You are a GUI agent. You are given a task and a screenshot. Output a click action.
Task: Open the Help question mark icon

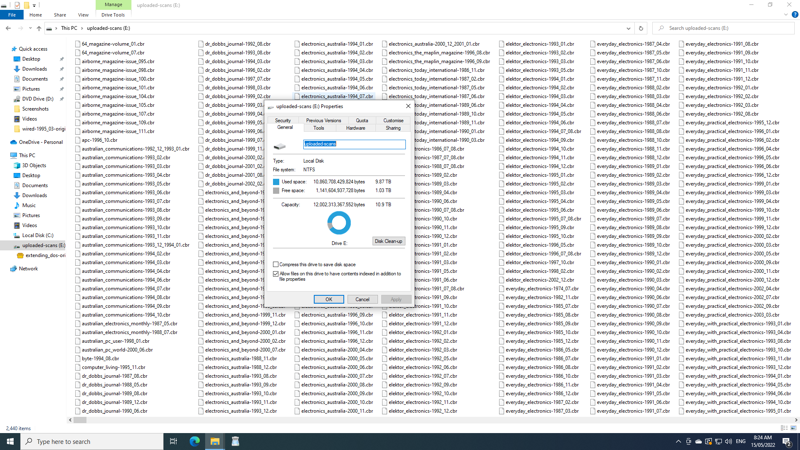pos(795,15)
